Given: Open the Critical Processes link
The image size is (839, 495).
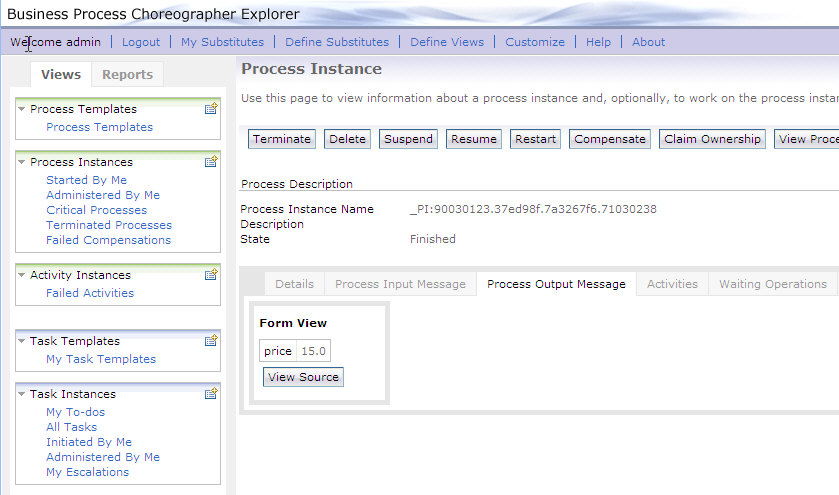Looking at the screenshot, I should pos(96,210).
